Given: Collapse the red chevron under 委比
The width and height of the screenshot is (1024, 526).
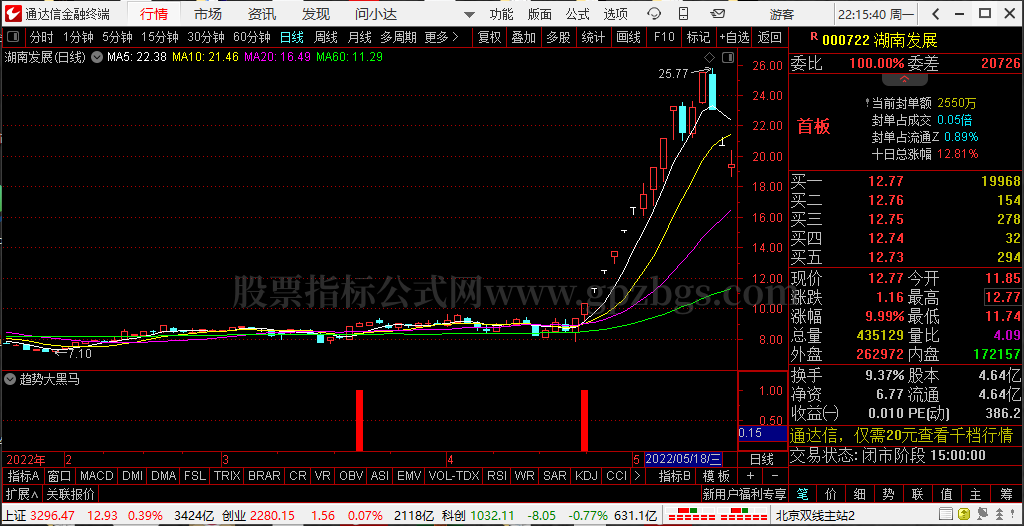Looking at the screenshot, I should click(904, 80).
